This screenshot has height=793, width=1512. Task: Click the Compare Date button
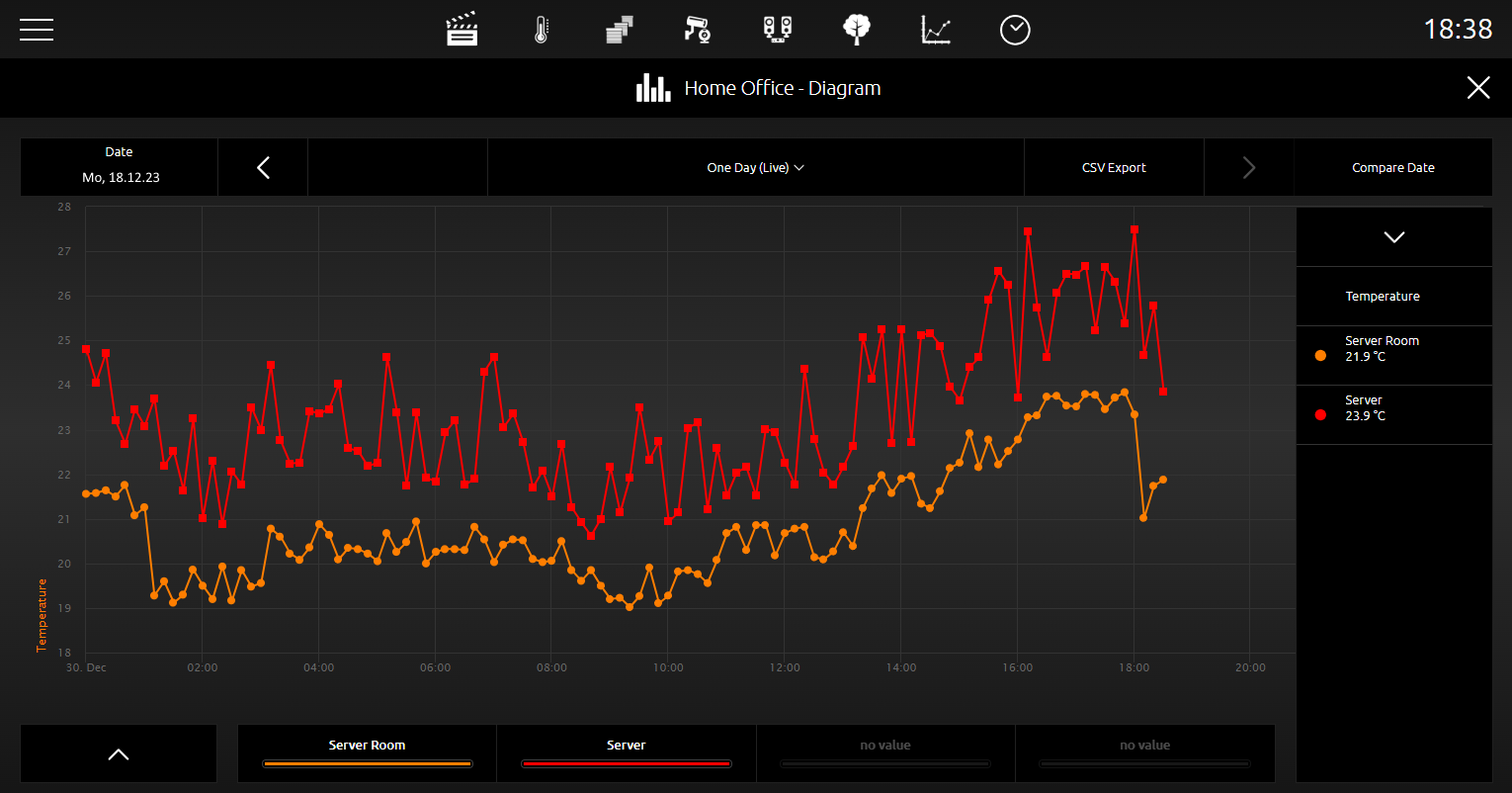(1393, 167)
